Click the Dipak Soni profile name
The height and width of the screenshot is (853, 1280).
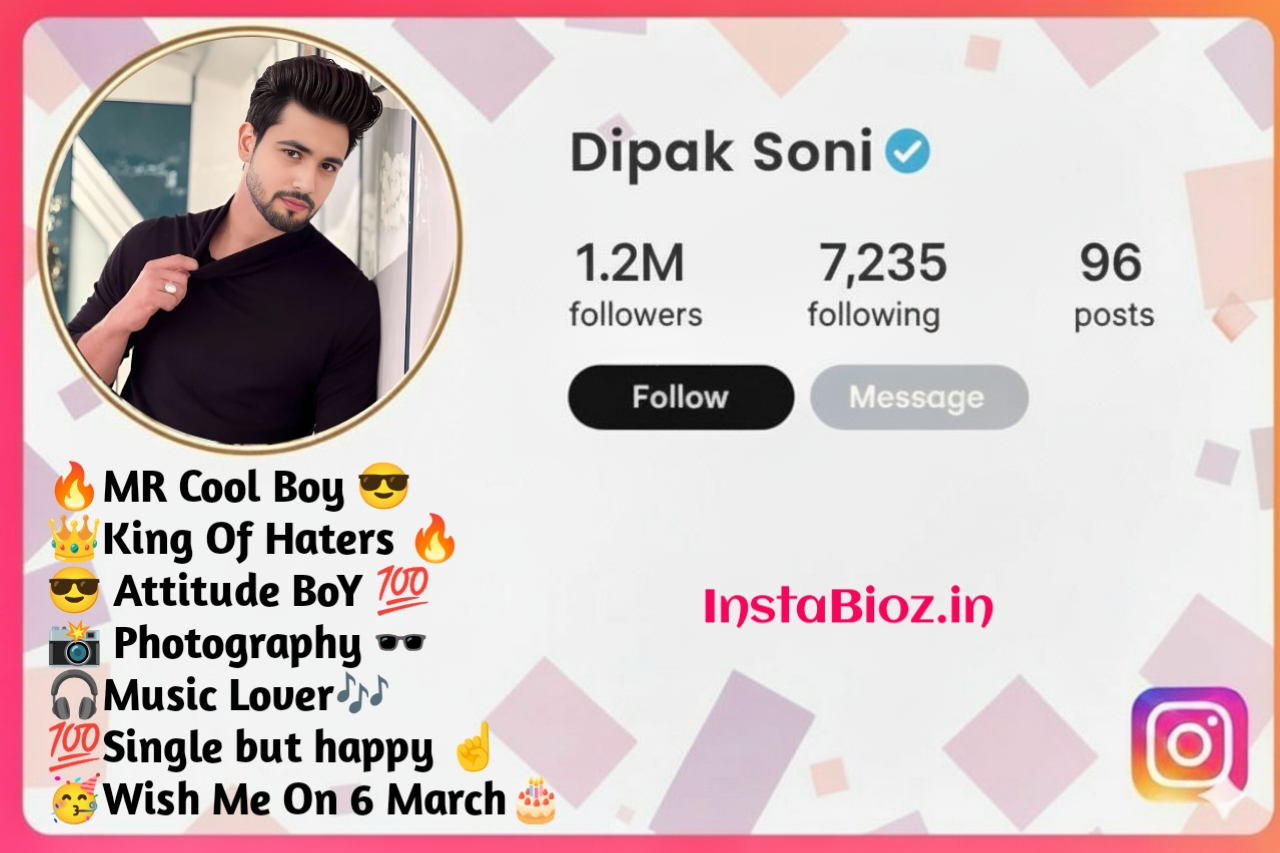pos(721,152)
